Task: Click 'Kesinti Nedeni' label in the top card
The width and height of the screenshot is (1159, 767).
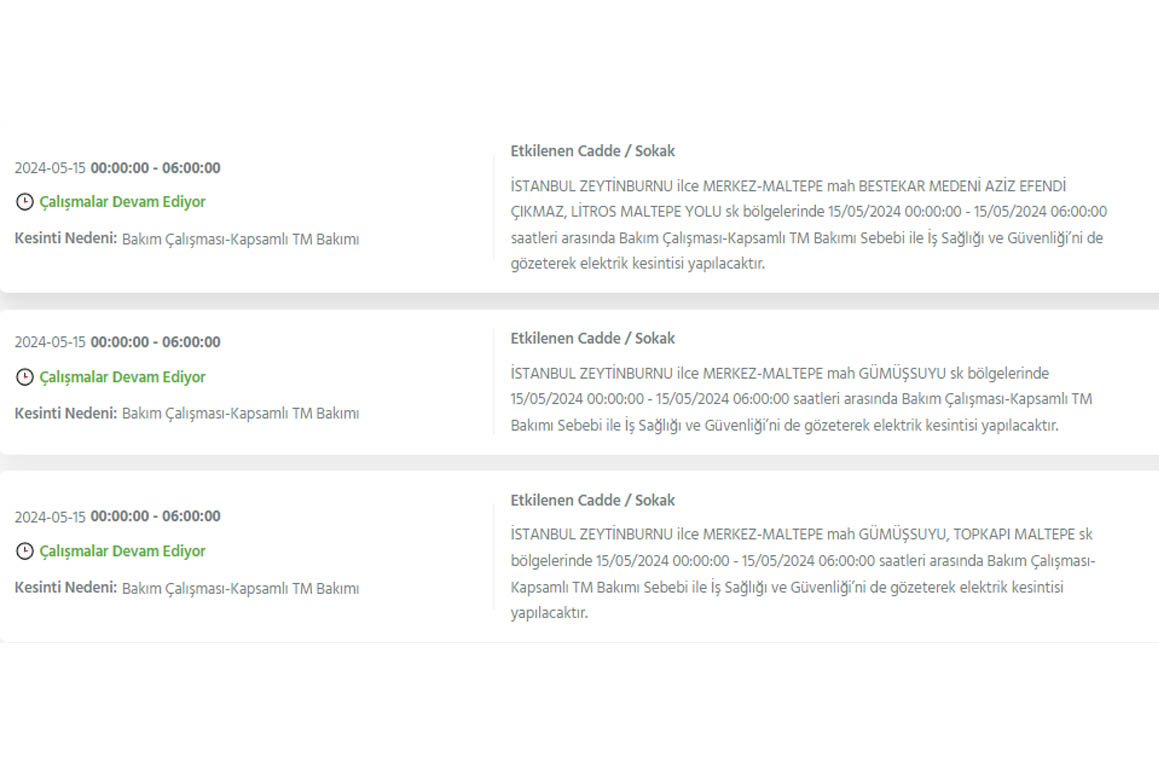Action: 65,239
